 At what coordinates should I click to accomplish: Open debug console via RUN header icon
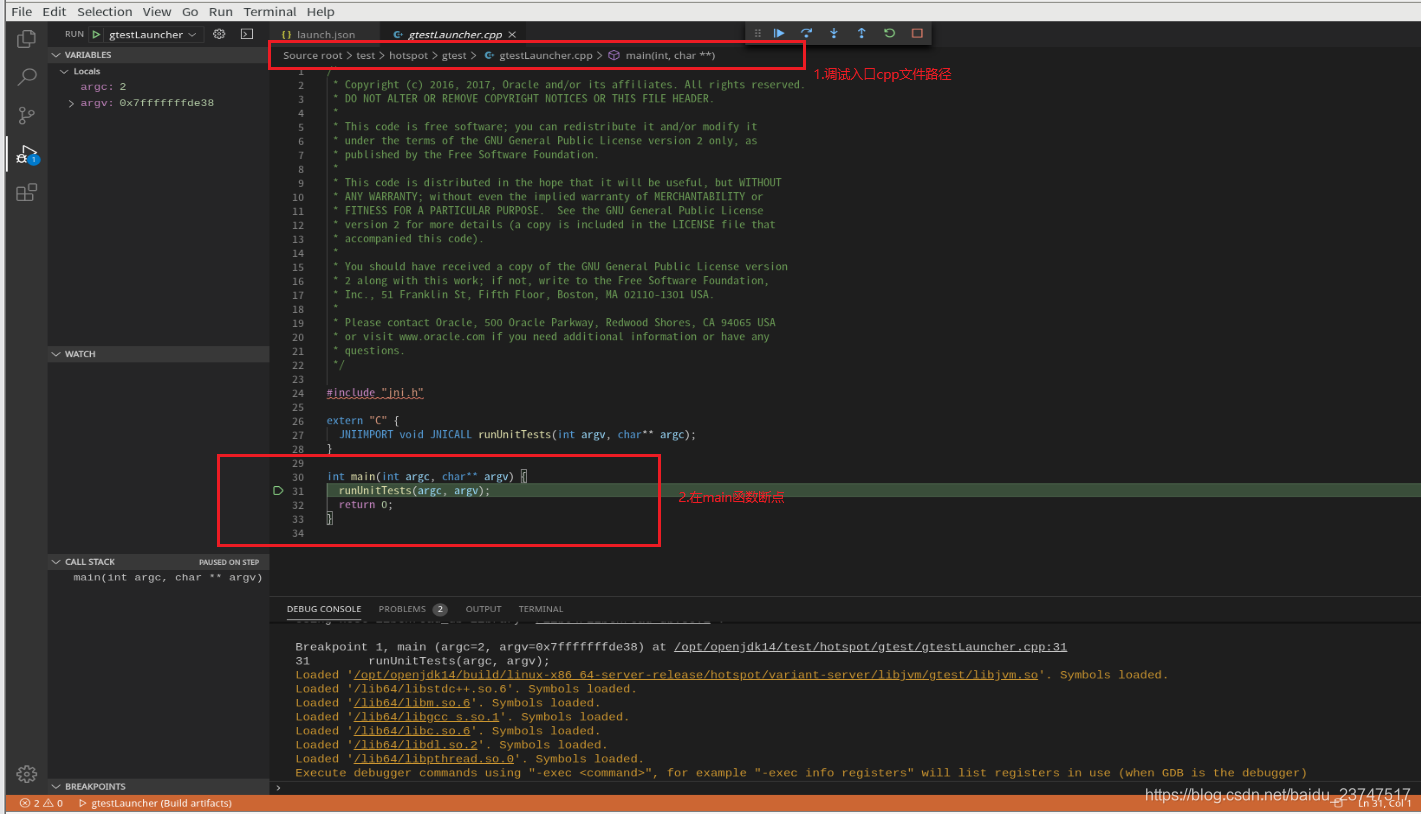point(246,34)
